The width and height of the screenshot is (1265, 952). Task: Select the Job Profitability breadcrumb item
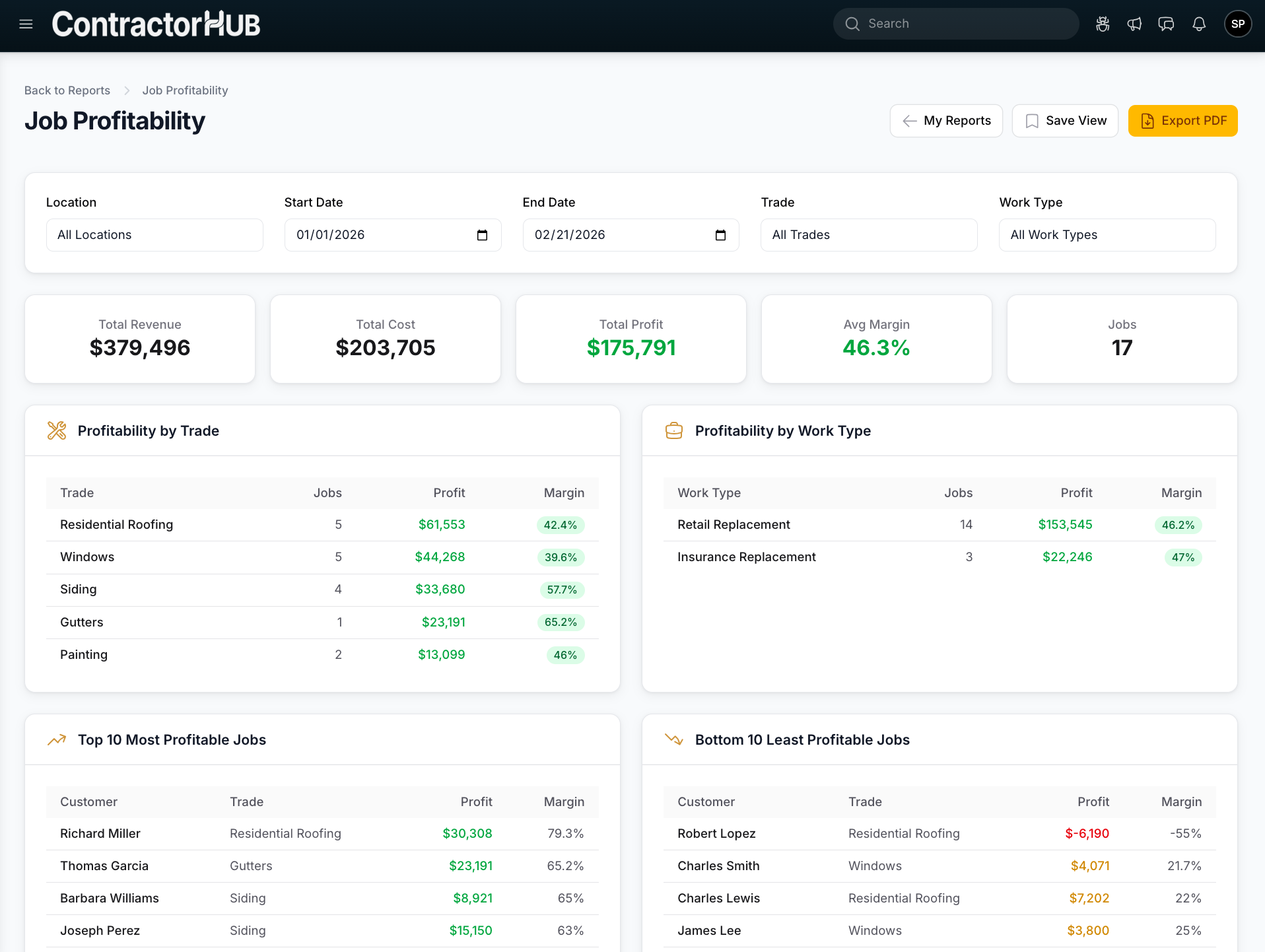click(x=185, y=90)
